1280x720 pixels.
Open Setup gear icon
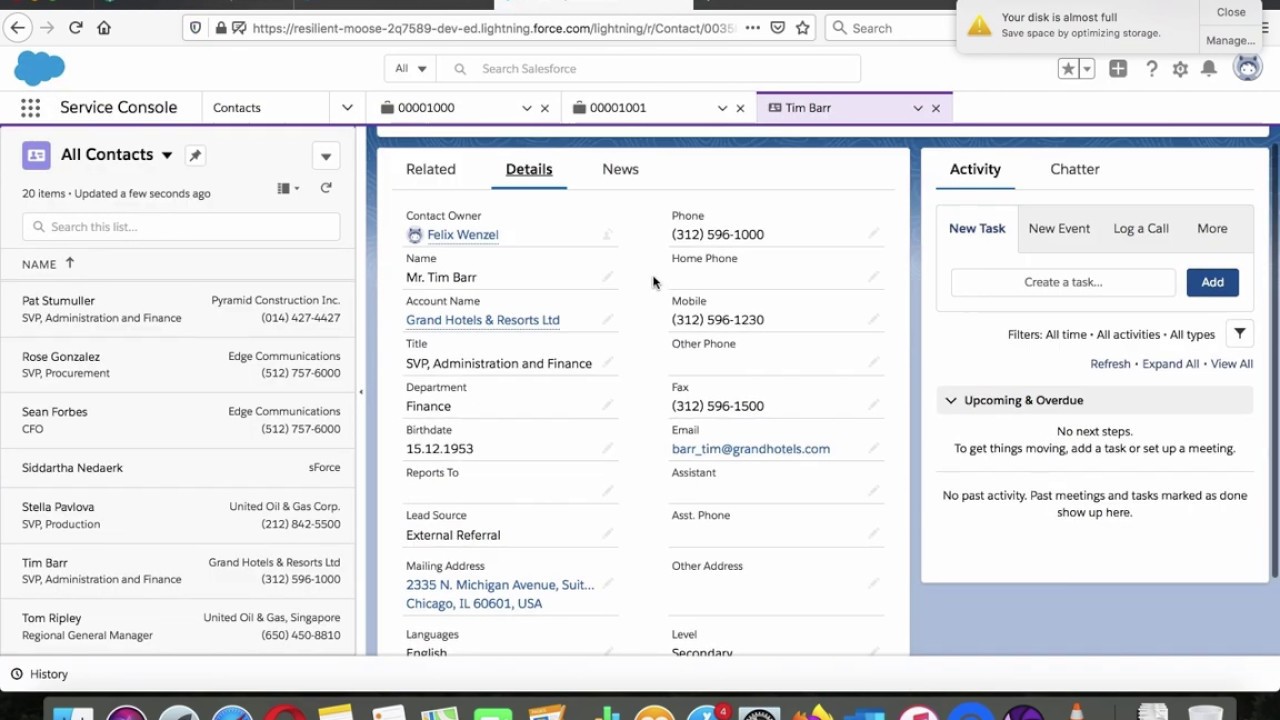tap(1180, 68)
